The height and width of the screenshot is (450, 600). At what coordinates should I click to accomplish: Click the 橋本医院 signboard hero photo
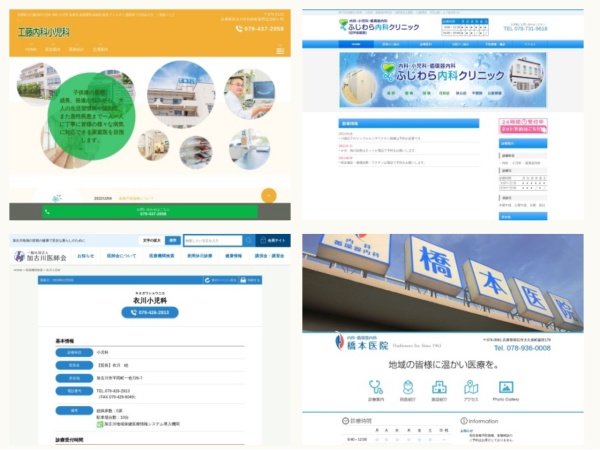(x=443, y=283)
